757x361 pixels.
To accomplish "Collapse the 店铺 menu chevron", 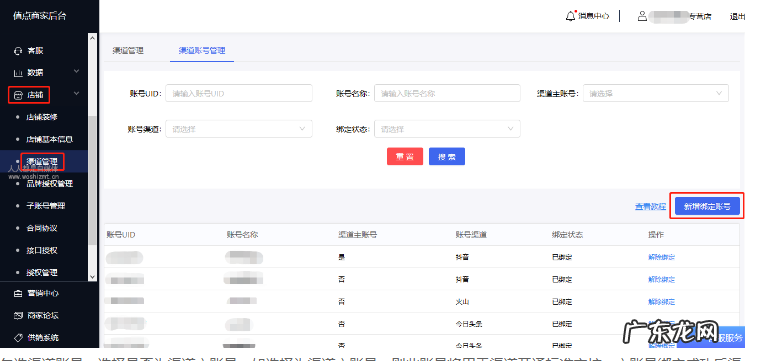I will (x=76, y=94).
